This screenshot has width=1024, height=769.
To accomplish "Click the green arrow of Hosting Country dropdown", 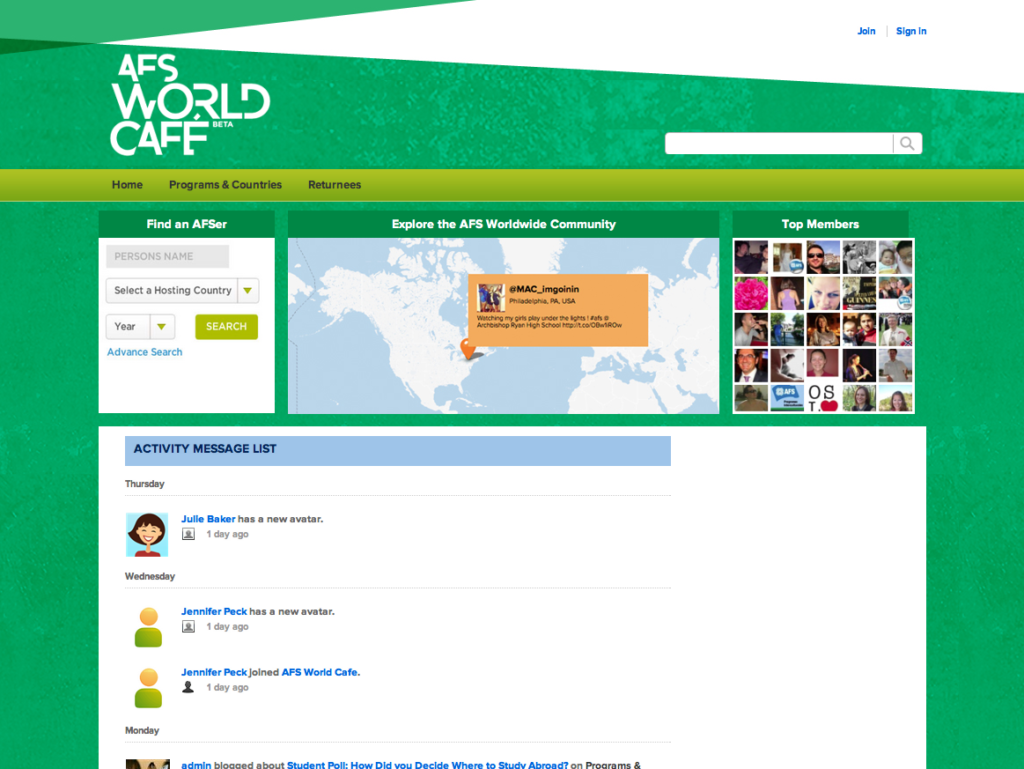I will [x=249, y=291].
